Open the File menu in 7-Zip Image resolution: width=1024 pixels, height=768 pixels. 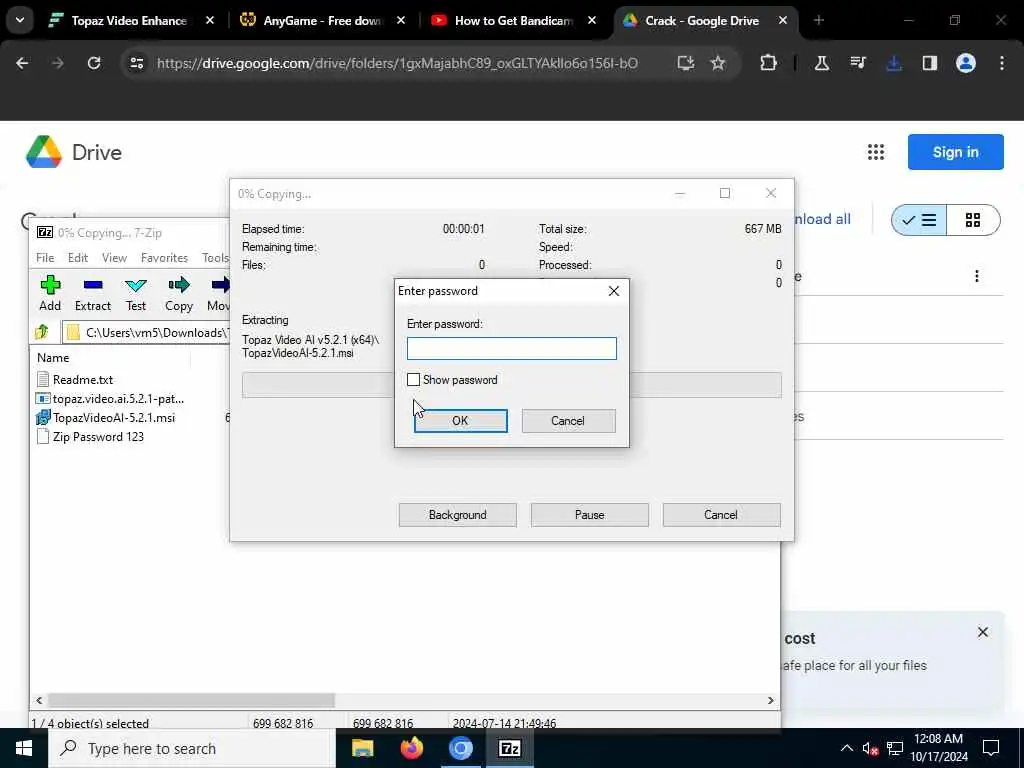(x=45, y=258)
